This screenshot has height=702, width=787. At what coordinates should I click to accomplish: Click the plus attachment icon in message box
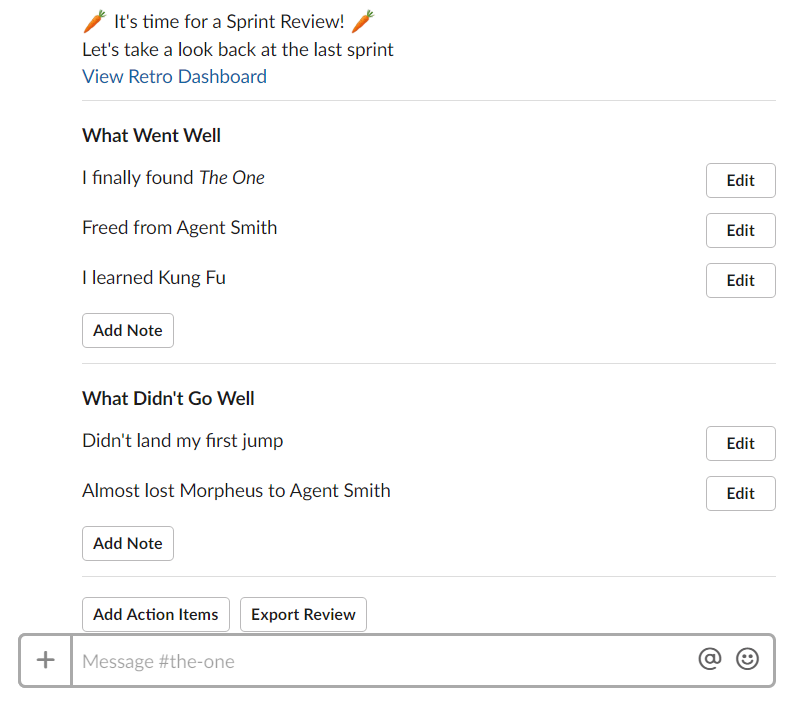pos(45,660)
